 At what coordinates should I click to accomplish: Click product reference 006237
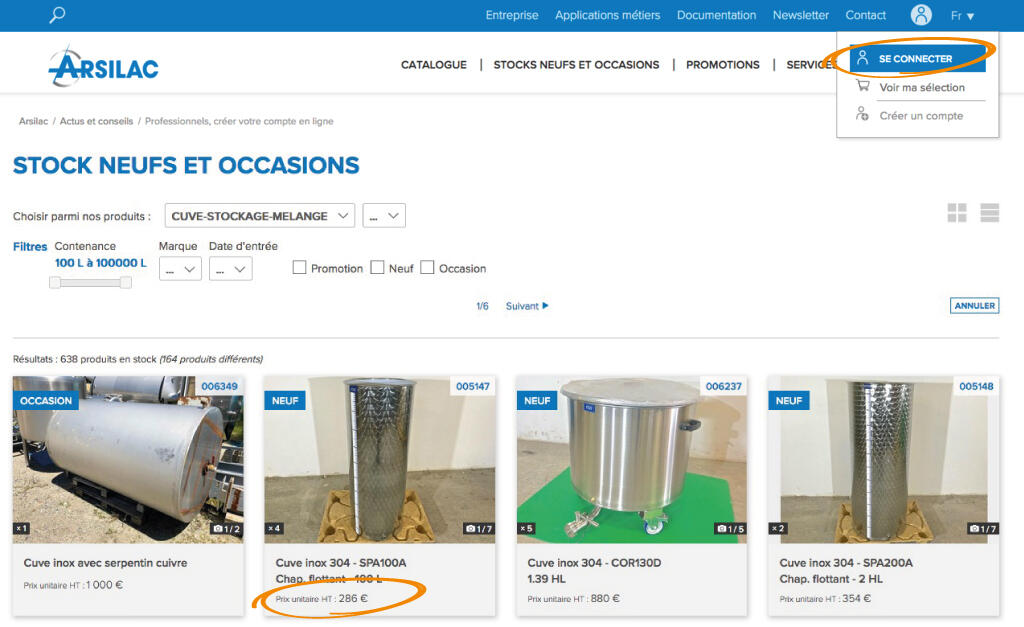pyautogui.click(x=724, y=386)
